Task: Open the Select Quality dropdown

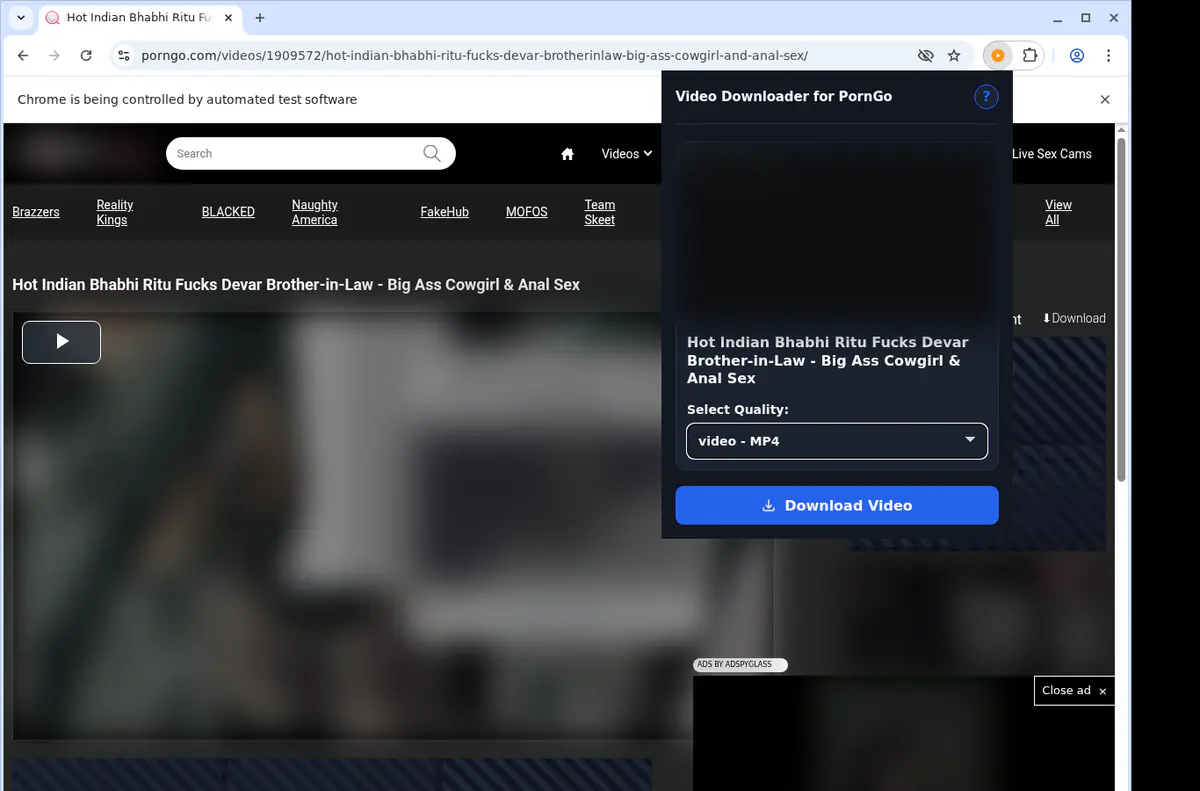Action: (837, 441)
